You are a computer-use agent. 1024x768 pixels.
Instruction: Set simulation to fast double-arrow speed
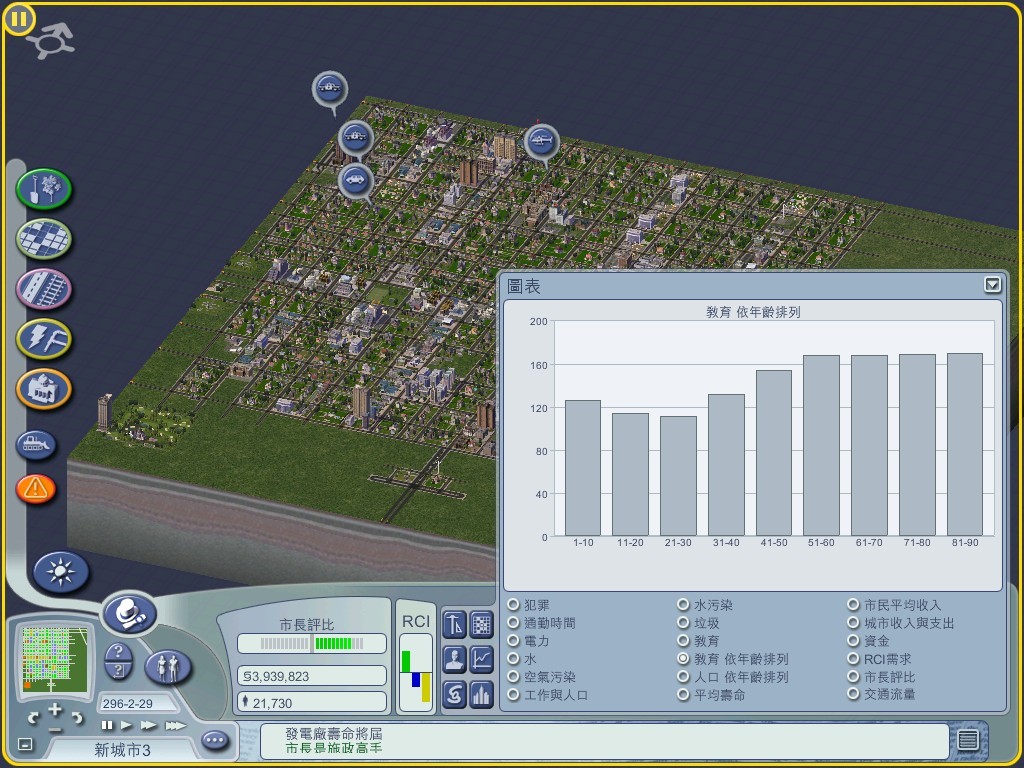(x=149, y=725)
